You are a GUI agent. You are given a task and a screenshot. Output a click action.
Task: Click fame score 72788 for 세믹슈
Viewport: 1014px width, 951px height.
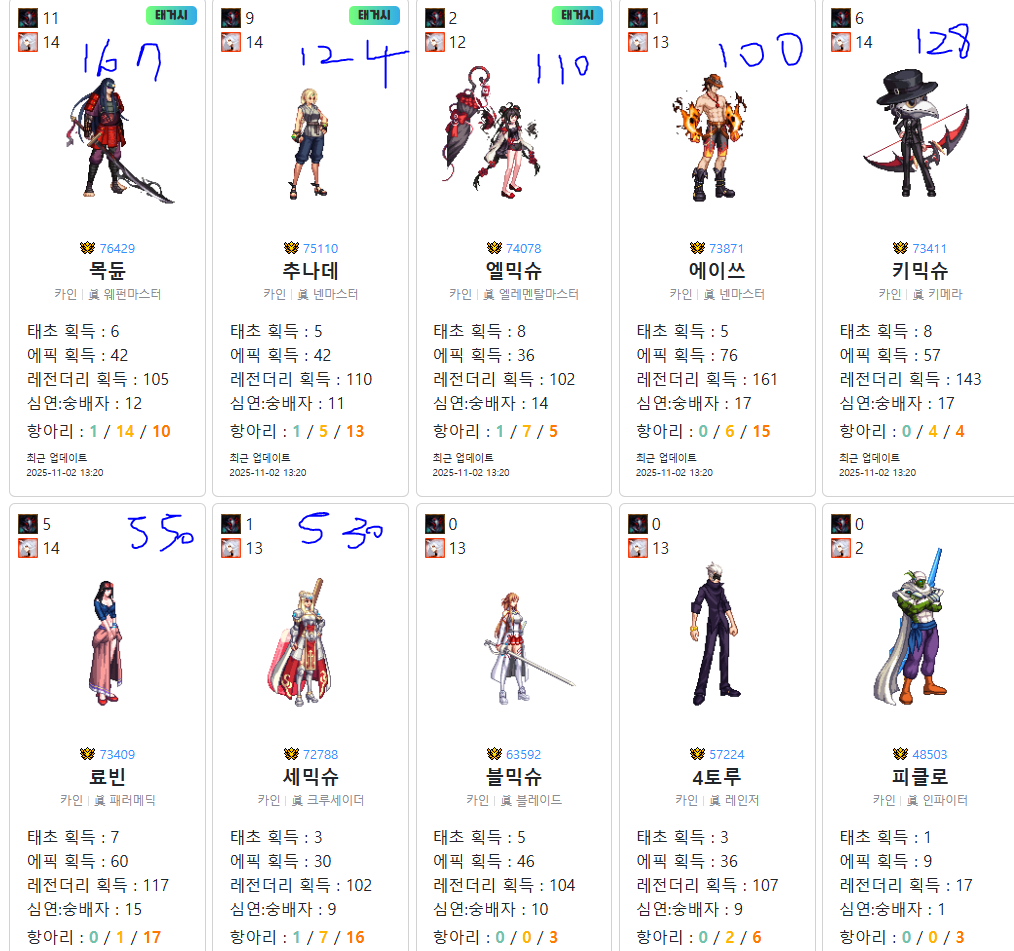pos(320,754)
